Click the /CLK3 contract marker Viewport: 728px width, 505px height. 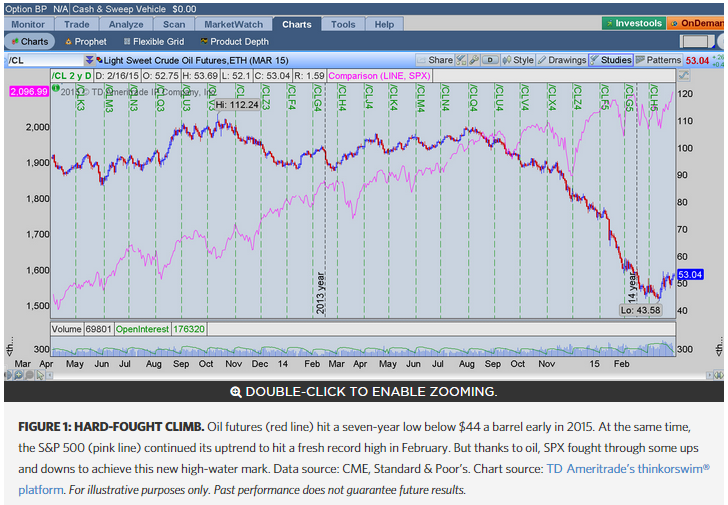(x=80, y=98)
